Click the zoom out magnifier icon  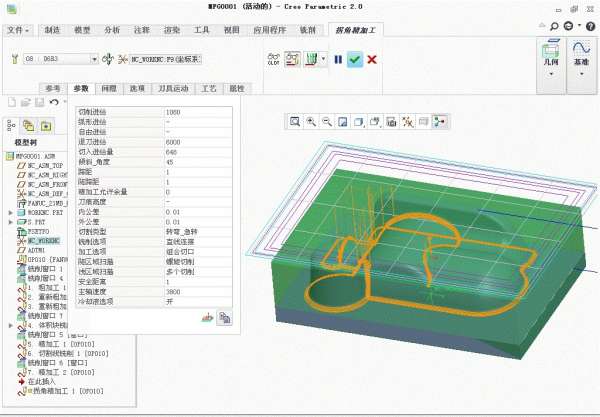point(327,122)
